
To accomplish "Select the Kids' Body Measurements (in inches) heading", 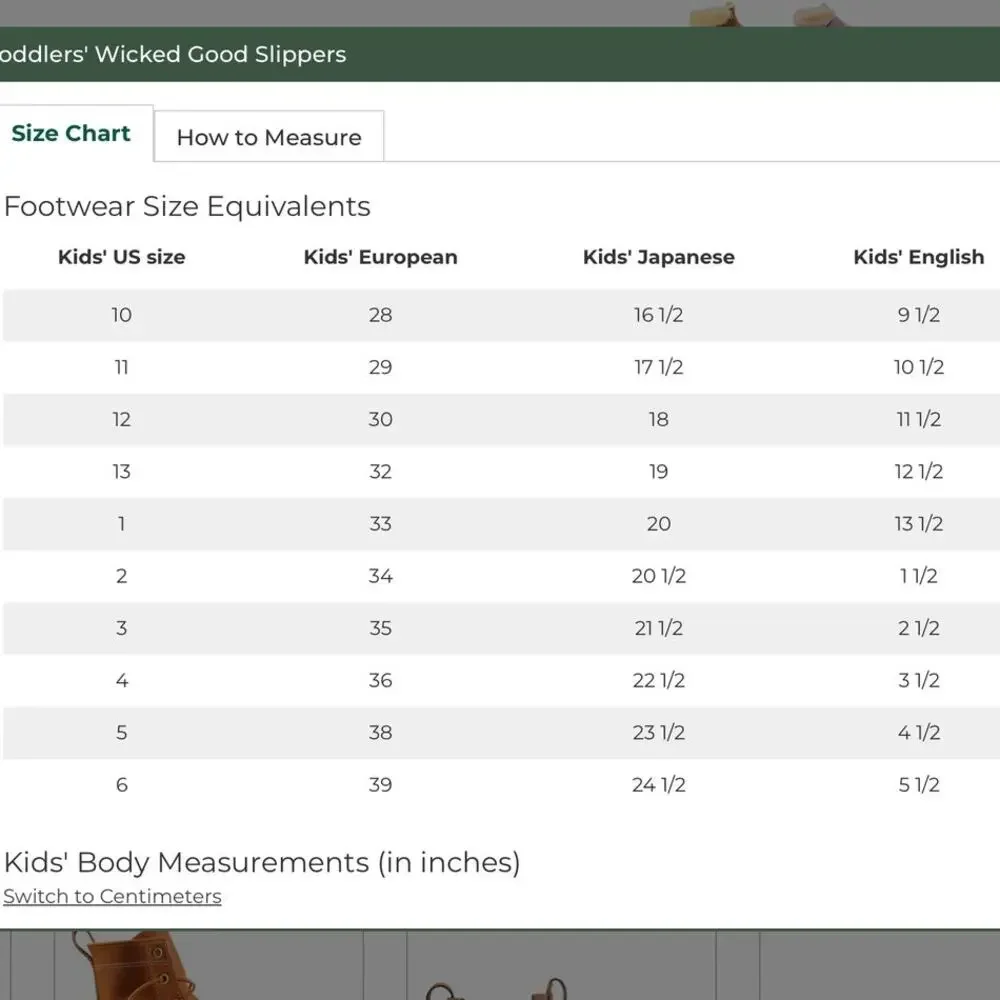I will 262,862.
